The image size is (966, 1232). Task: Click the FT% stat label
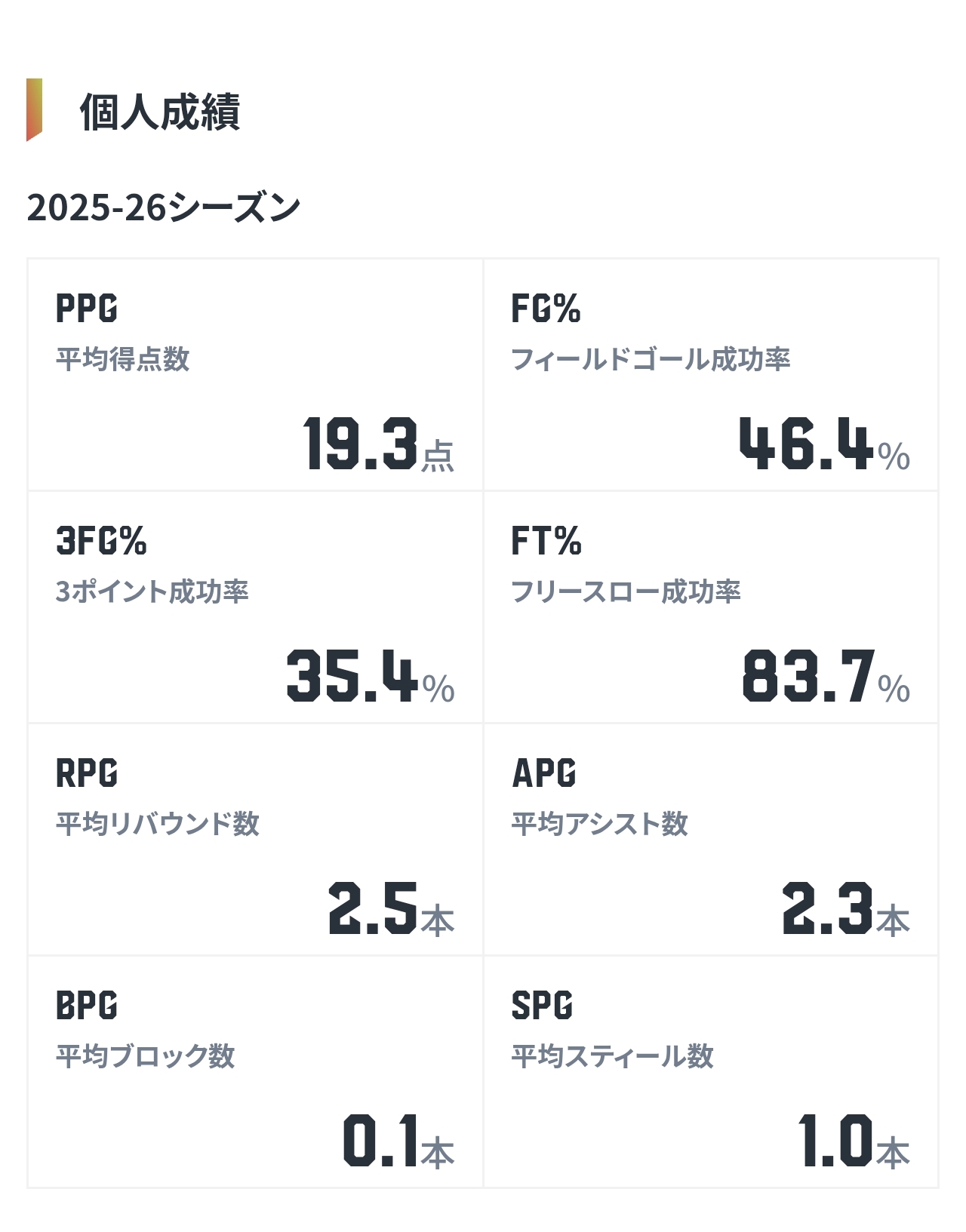coord(546,541)
